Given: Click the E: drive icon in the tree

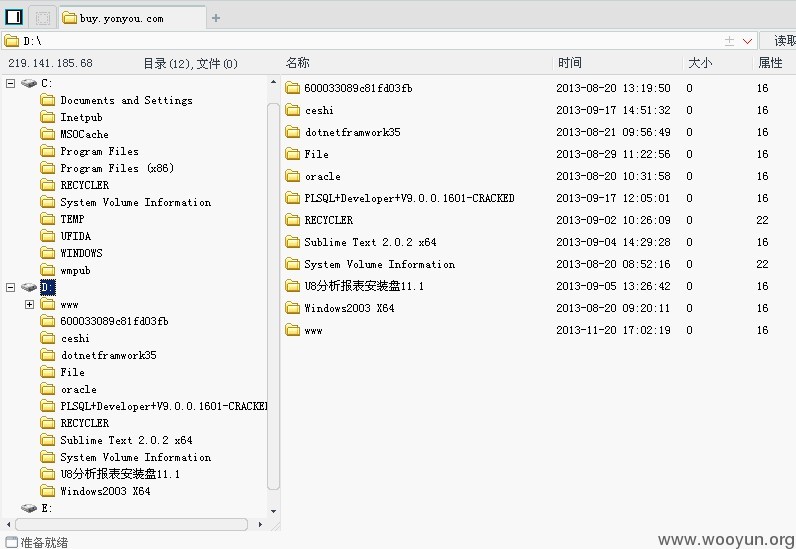Looking at the screenshot, I should (29, 508).
